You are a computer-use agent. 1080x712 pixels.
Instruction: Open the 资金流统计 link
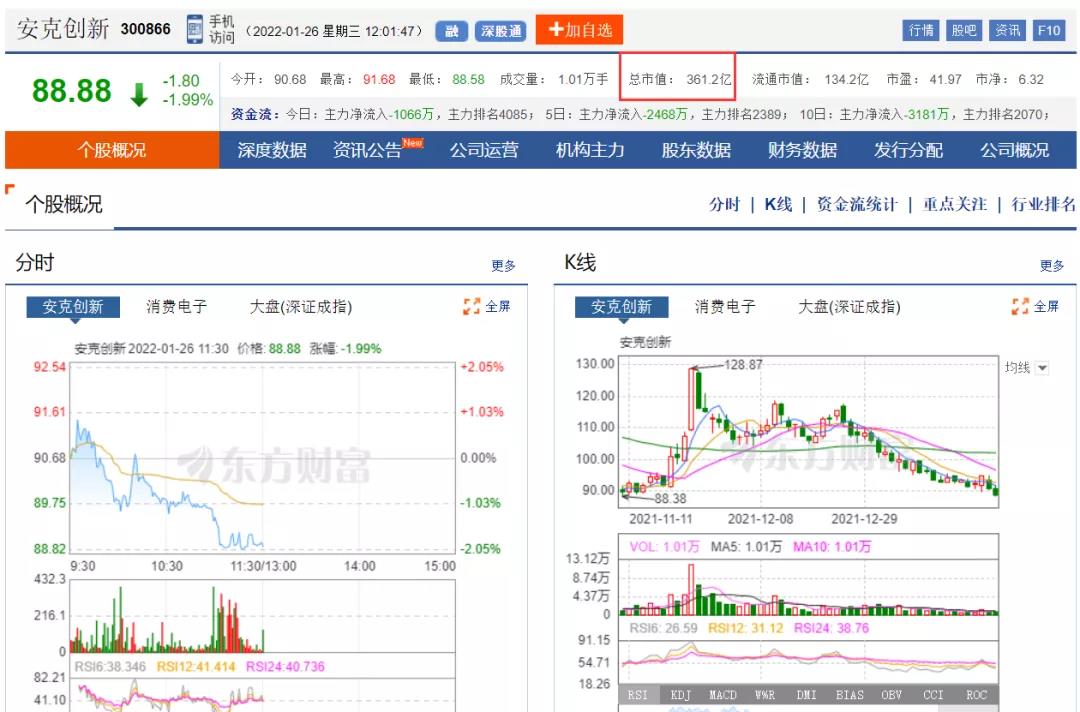856,203
